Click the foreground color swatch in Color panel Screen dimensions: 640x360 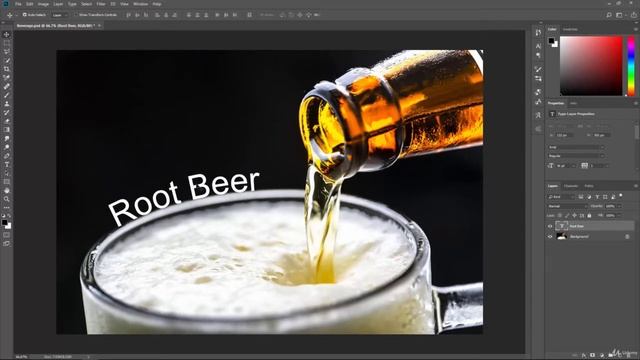click(x=551, y=41)
